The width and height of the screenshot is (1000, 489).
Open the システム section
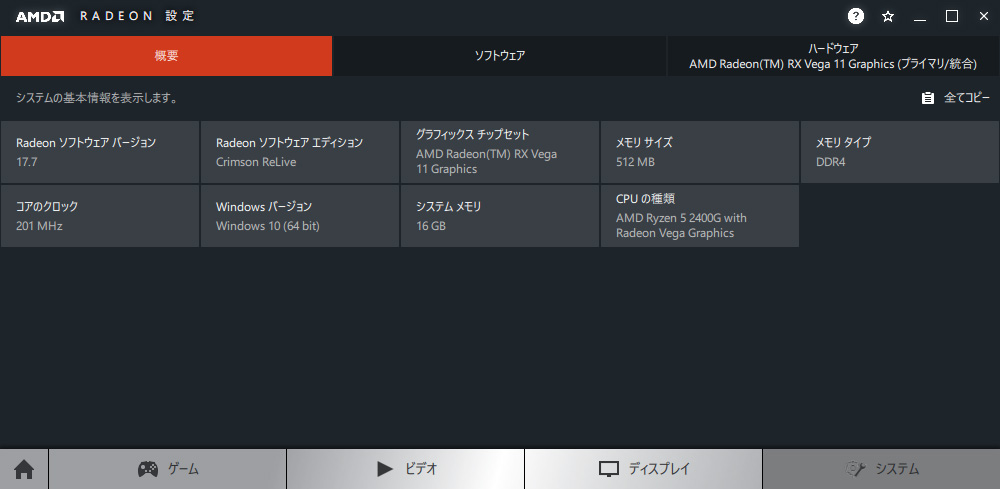tap(881, 469)
